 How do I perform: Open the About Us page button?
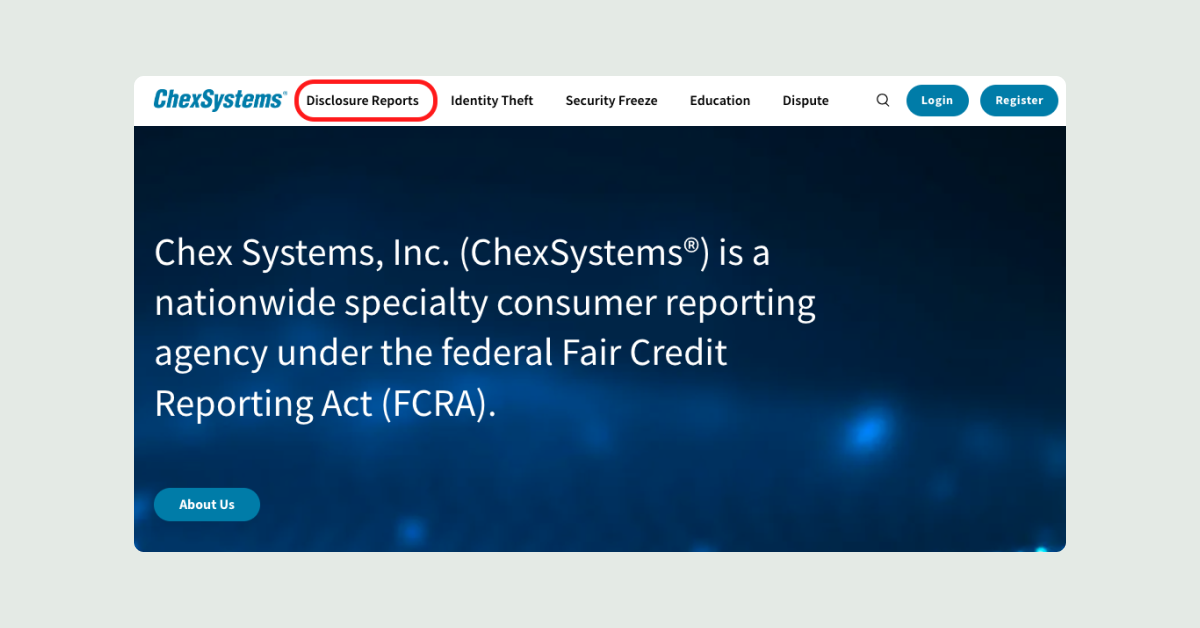pos(207,505)
